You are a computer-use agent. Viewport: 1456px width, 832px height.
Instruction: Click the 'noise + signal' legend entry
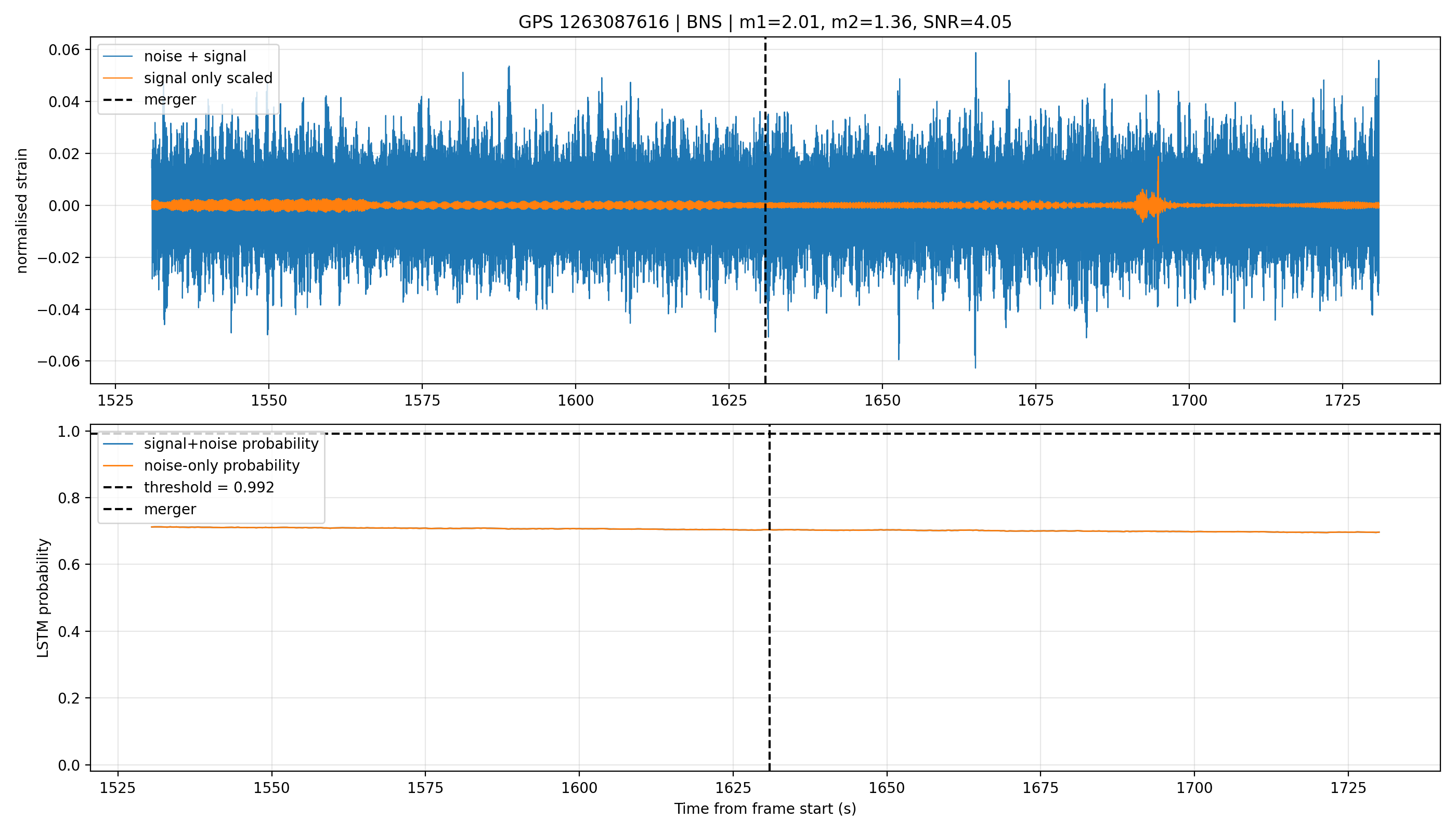point(174,57)
